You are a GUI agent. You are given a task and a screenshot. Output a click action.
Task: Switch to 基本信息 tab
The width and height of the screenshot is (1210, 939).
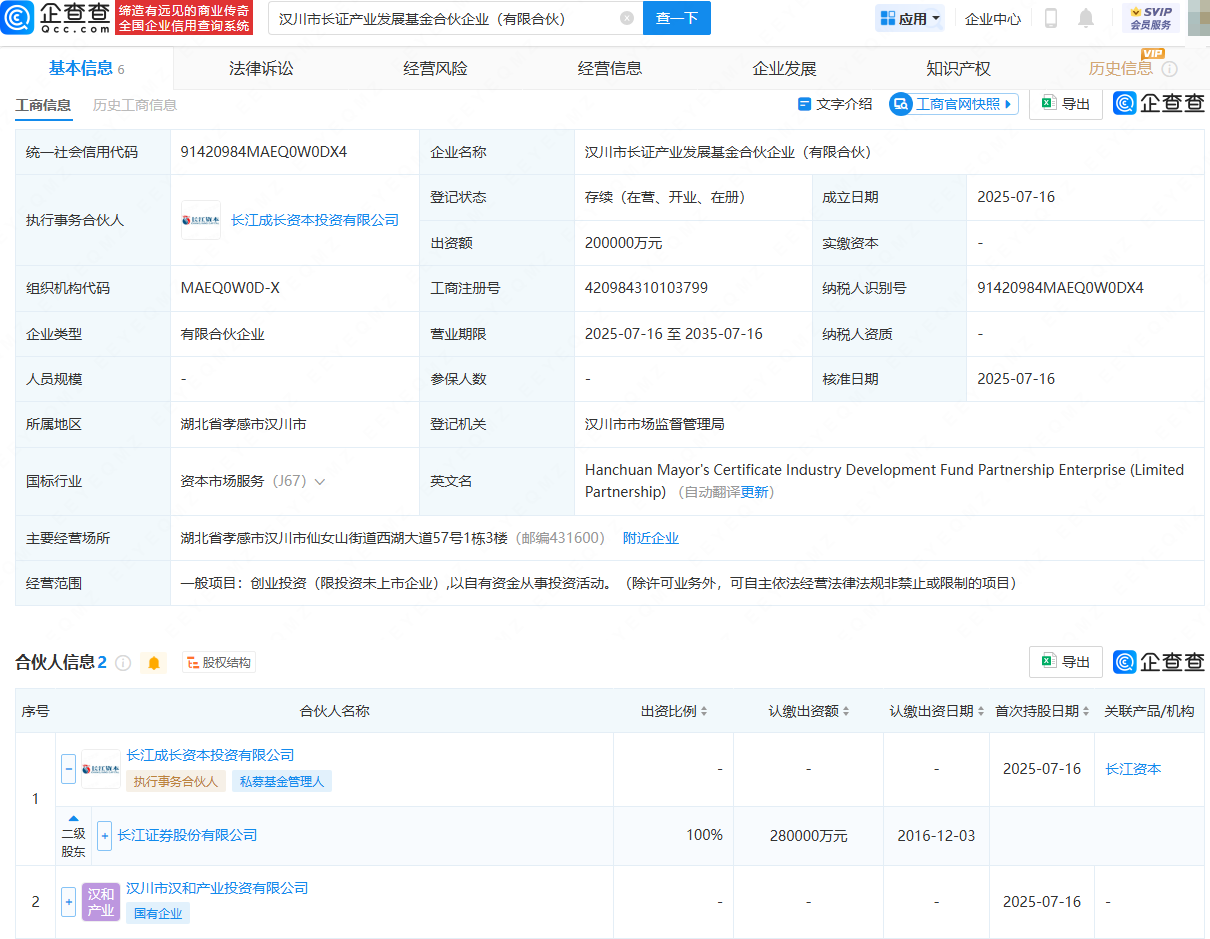(x=86, y=68)
